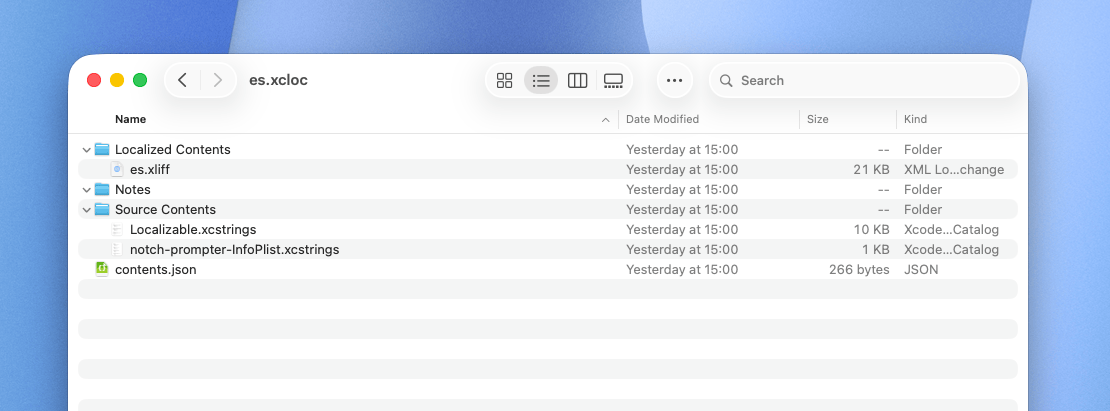This screenshot has width=1110, height=411.
Task: Collapse the Source Contents folder
Action: click(x=86, y=210)
